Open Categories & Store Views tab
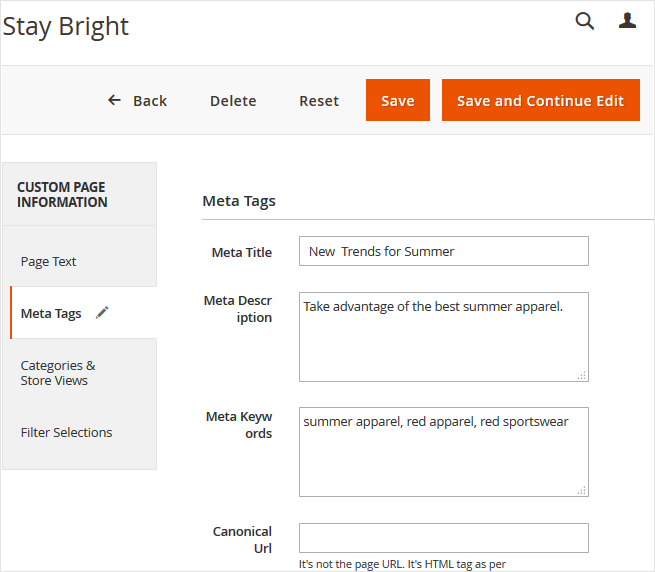The image size is (655, 572). click(58, 373)
